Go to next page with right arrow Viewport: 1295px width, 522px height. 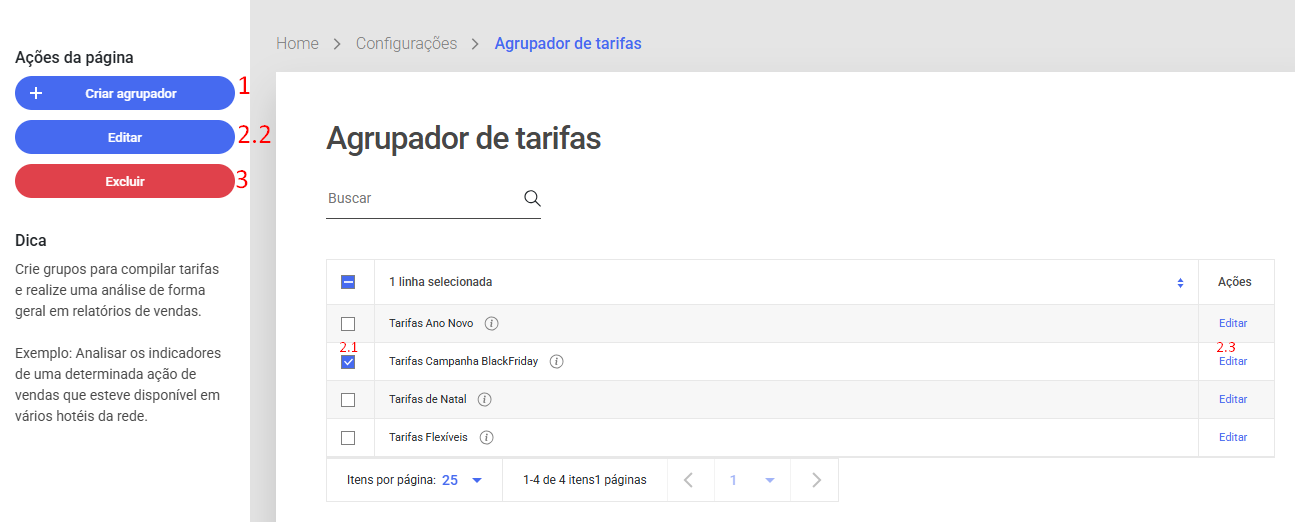(816, 480)
